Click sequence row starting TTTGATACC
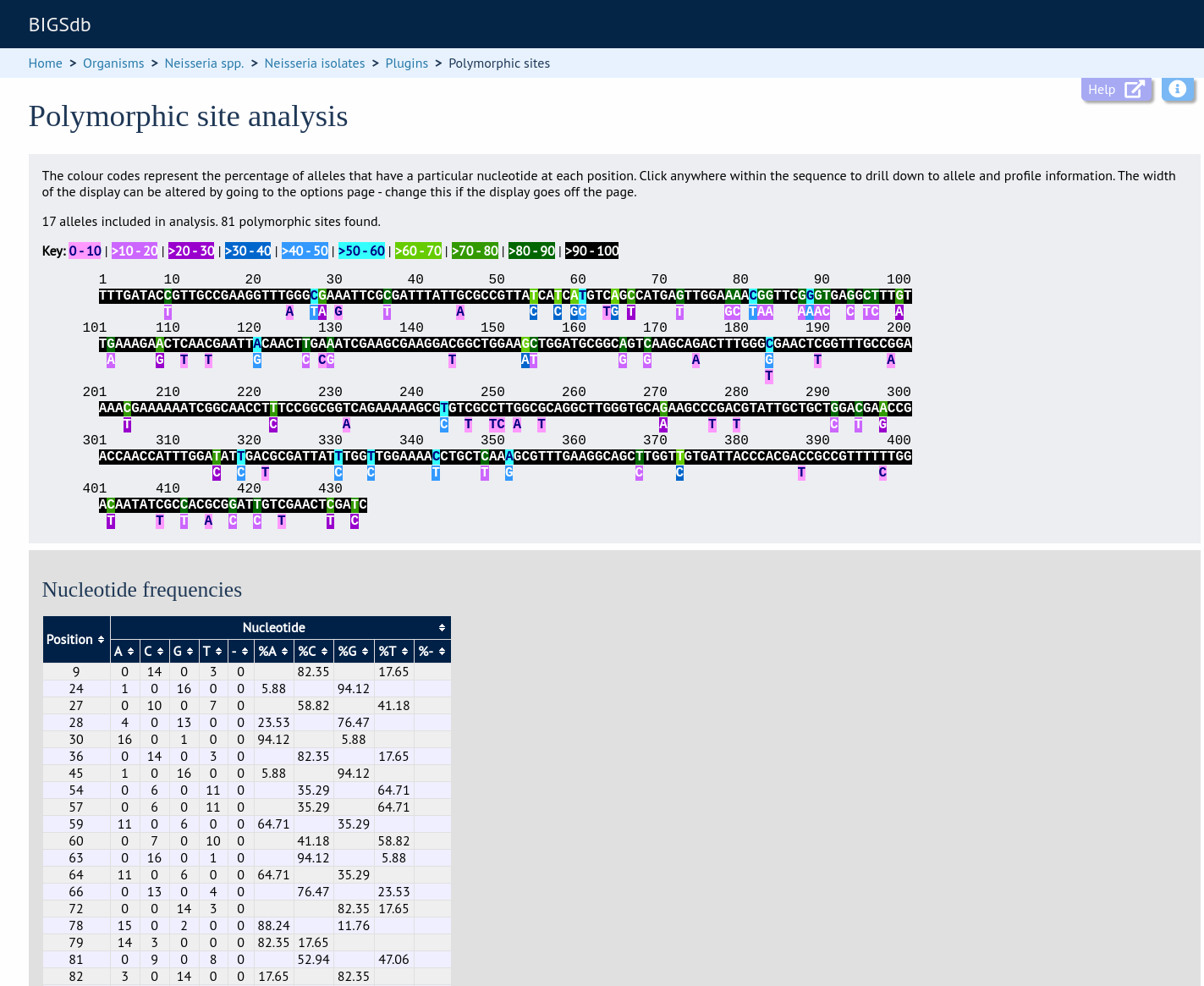 505,296
